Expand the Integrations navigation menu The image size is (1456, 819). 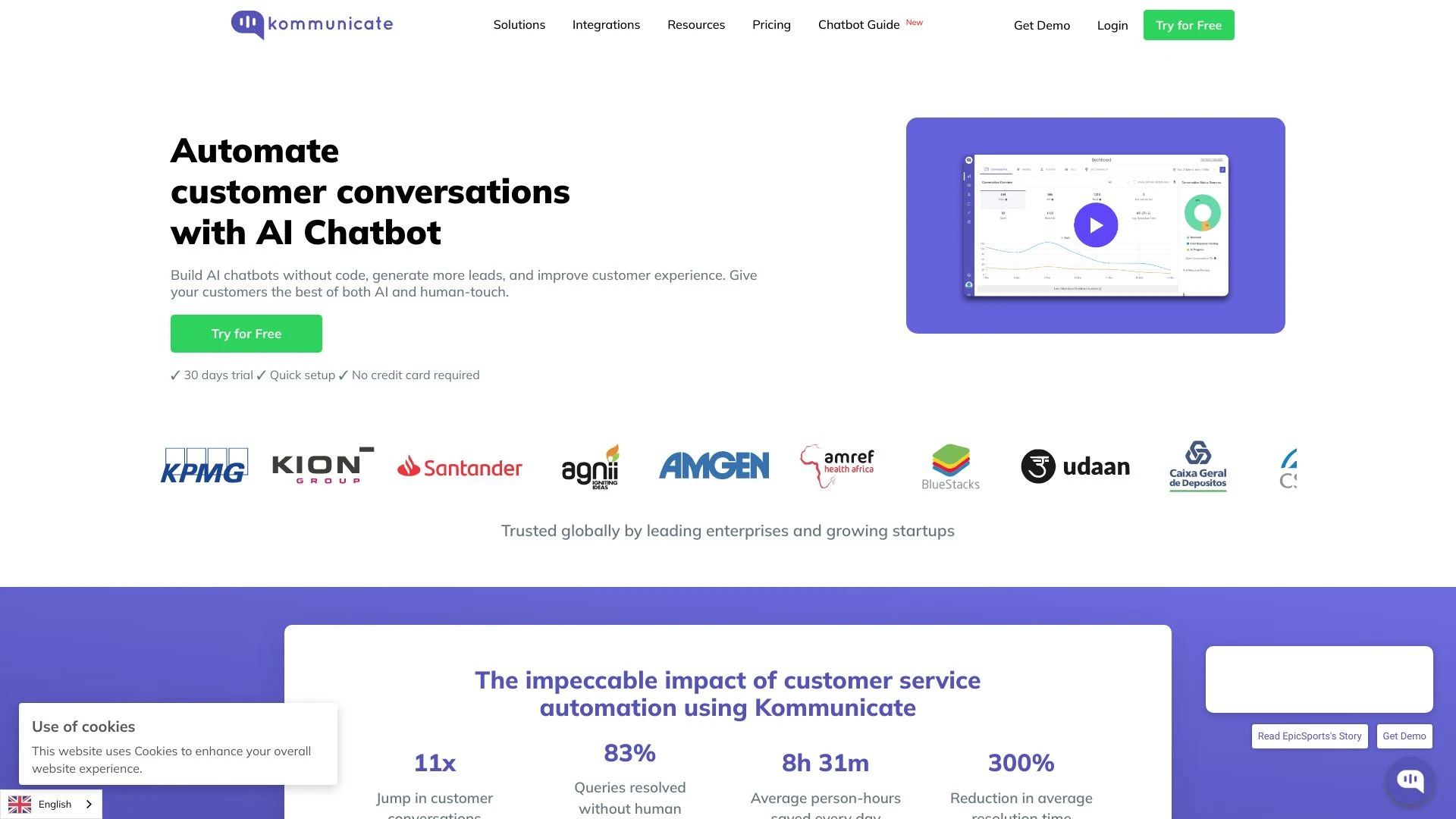(606, 24)
